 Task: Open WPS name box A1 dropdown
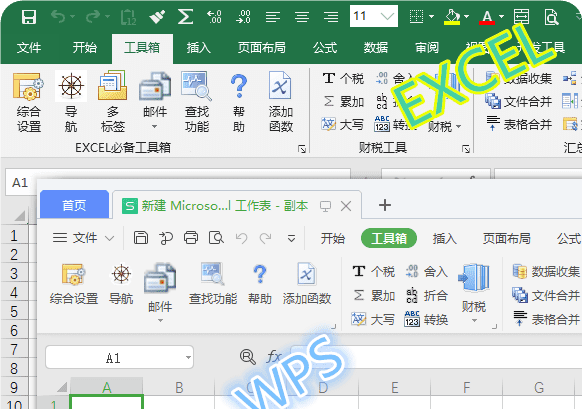(189, 357)
